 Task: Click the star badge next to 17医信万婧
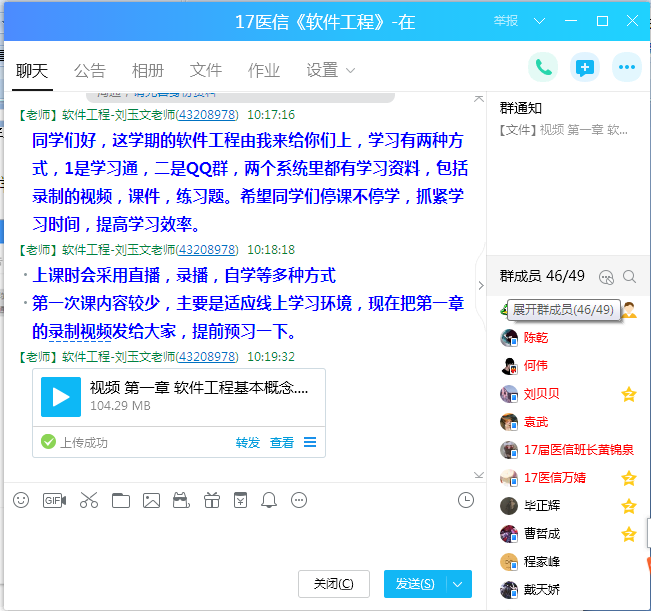pos(629,478)
